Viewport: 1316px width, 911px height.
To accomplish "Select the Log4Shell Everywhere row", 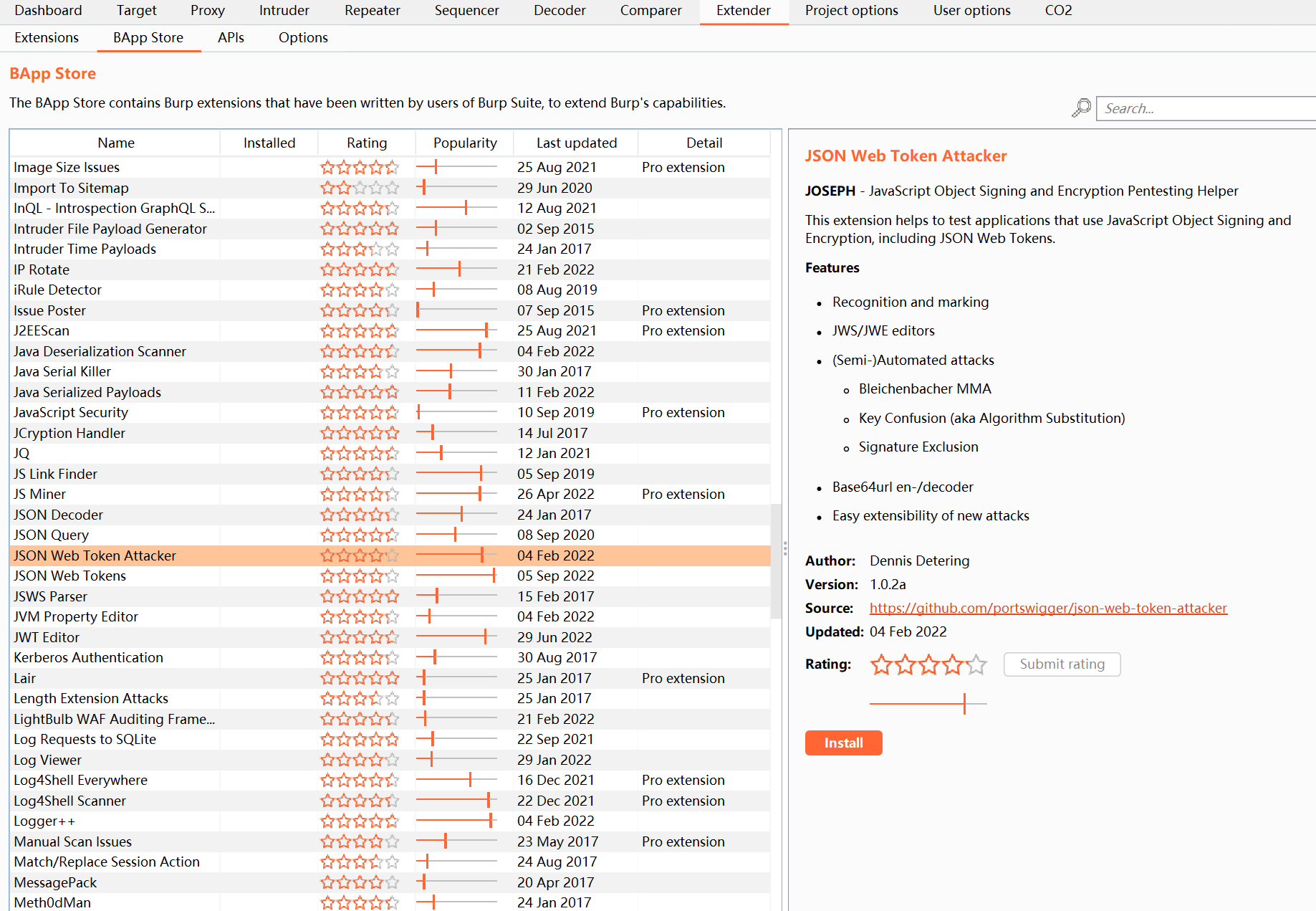I will coord(390,781).
